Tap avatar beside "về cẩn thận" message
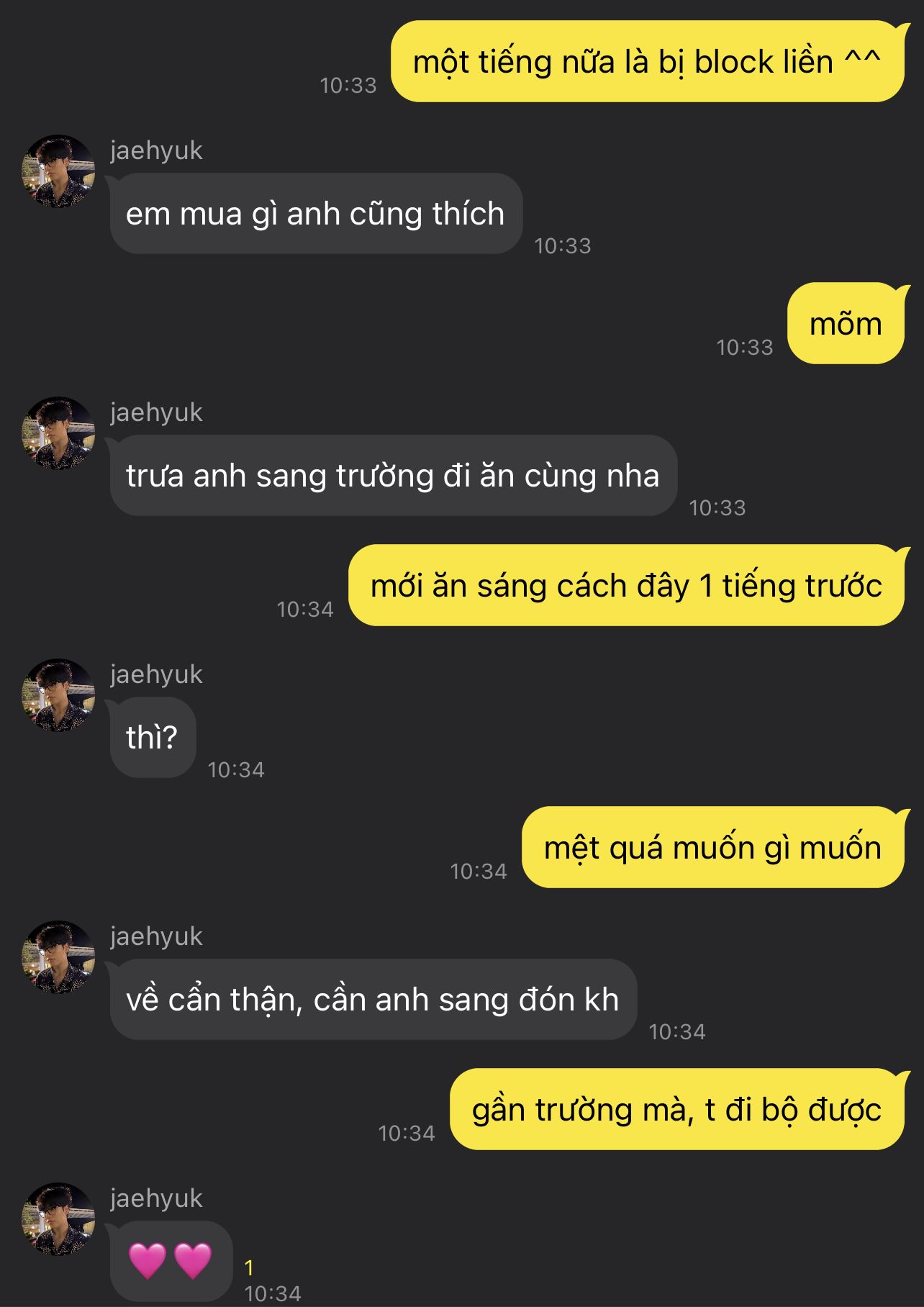Image resolution: width=924 pixels, height=1307 pixels. pos(58,957)
